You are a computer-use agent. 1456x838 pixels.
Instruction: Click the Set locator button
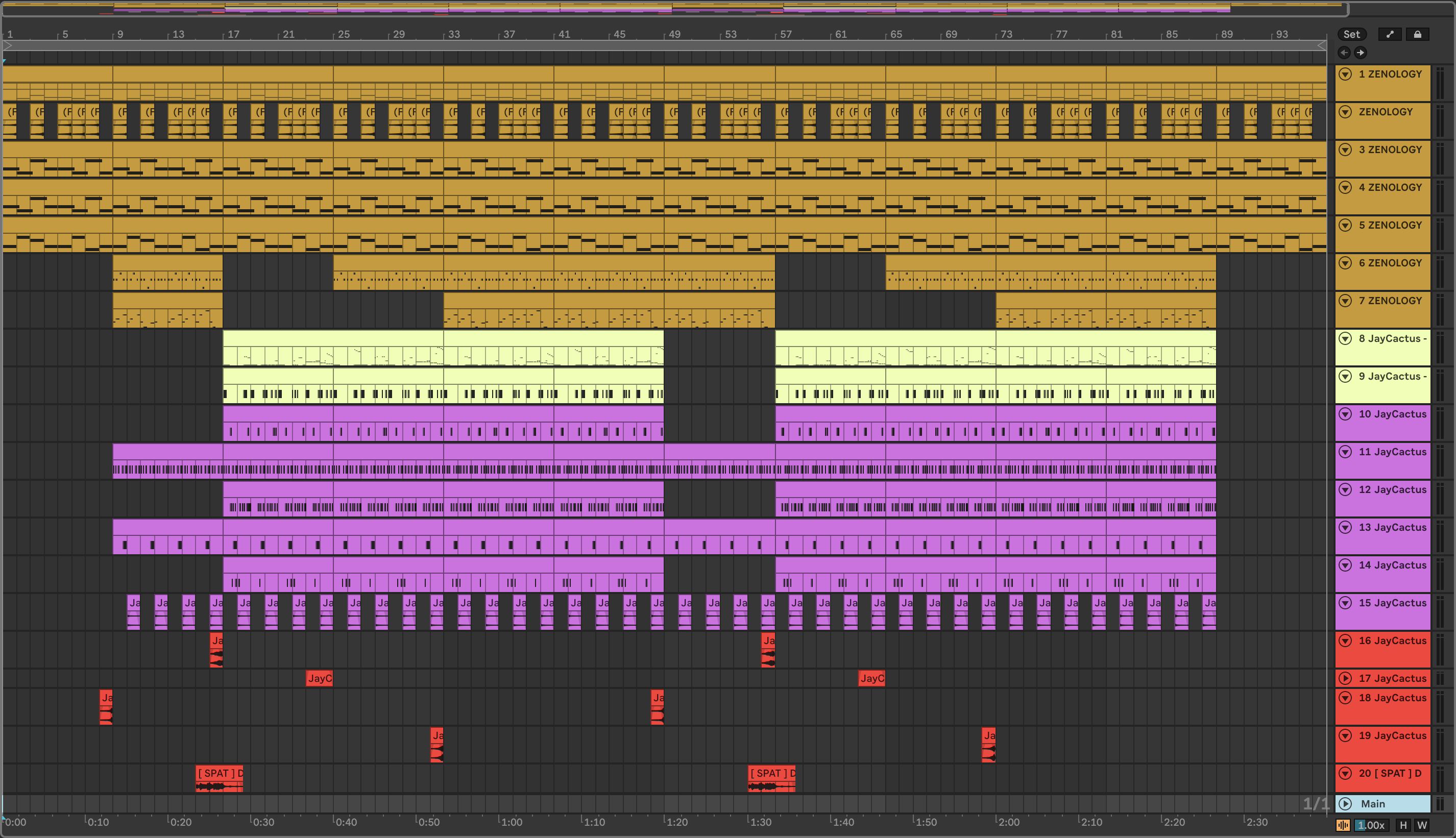[x=1351, y=35]
